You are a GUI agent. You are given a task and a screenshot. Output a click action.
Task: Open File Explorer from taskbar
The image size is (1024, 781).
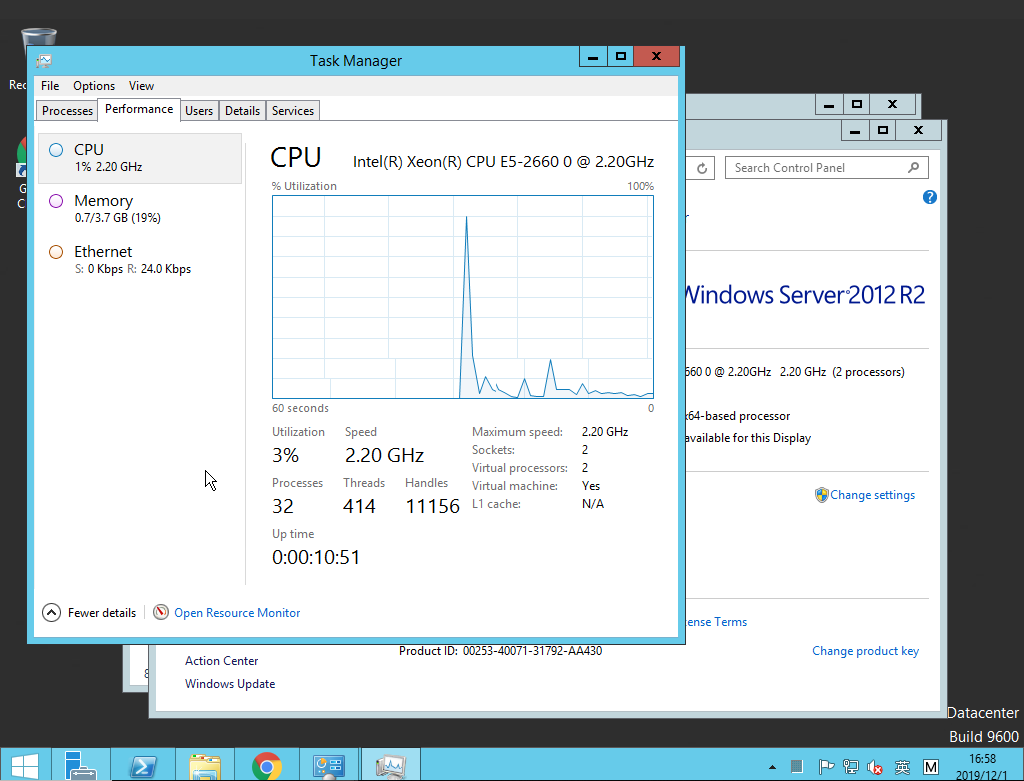tap(205, 765)
